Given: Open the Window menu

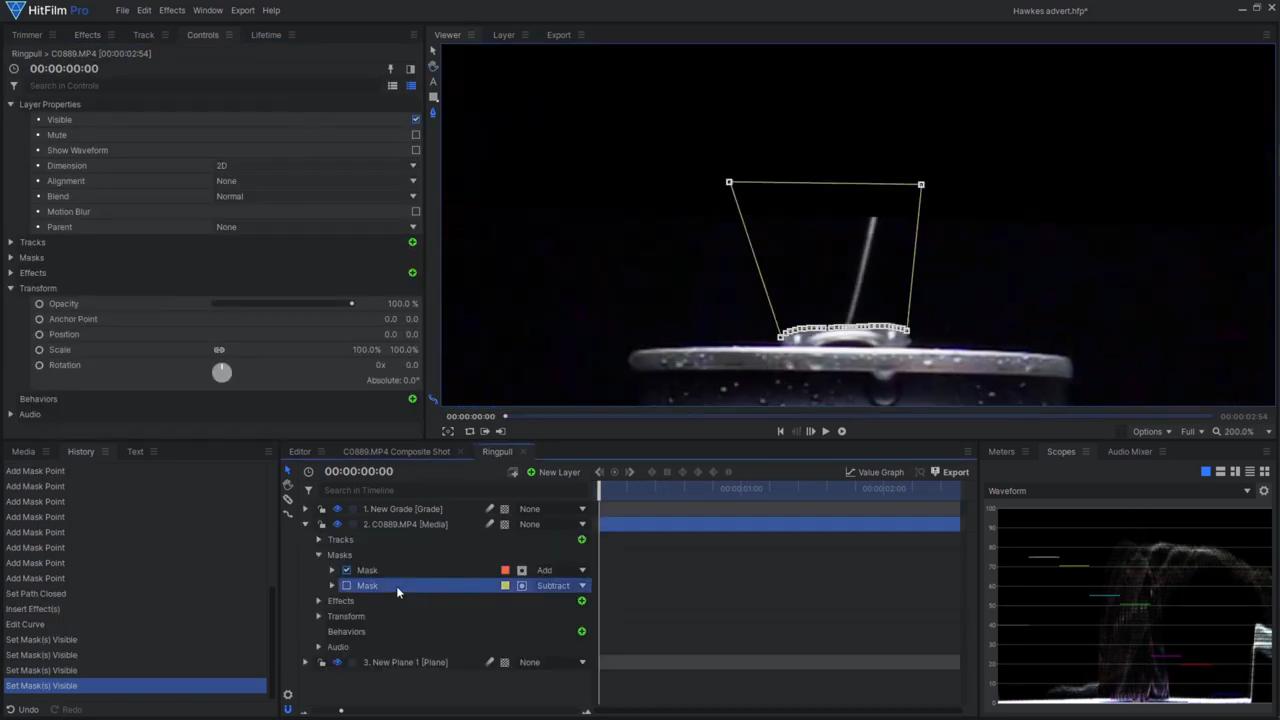Looking at the screenshot, I should (208, 10).
